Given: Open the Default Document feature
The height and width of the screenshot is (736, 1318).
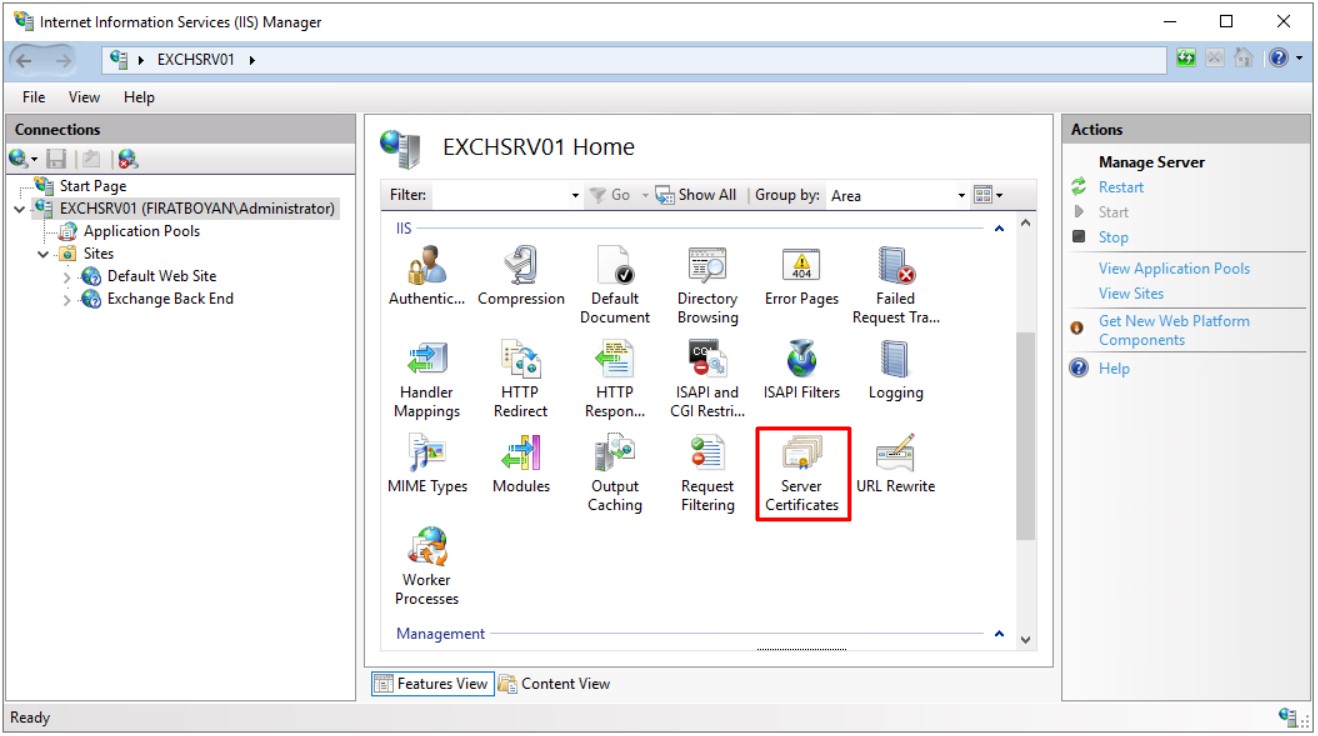Looking at the screenshot, I should (614, 286).
